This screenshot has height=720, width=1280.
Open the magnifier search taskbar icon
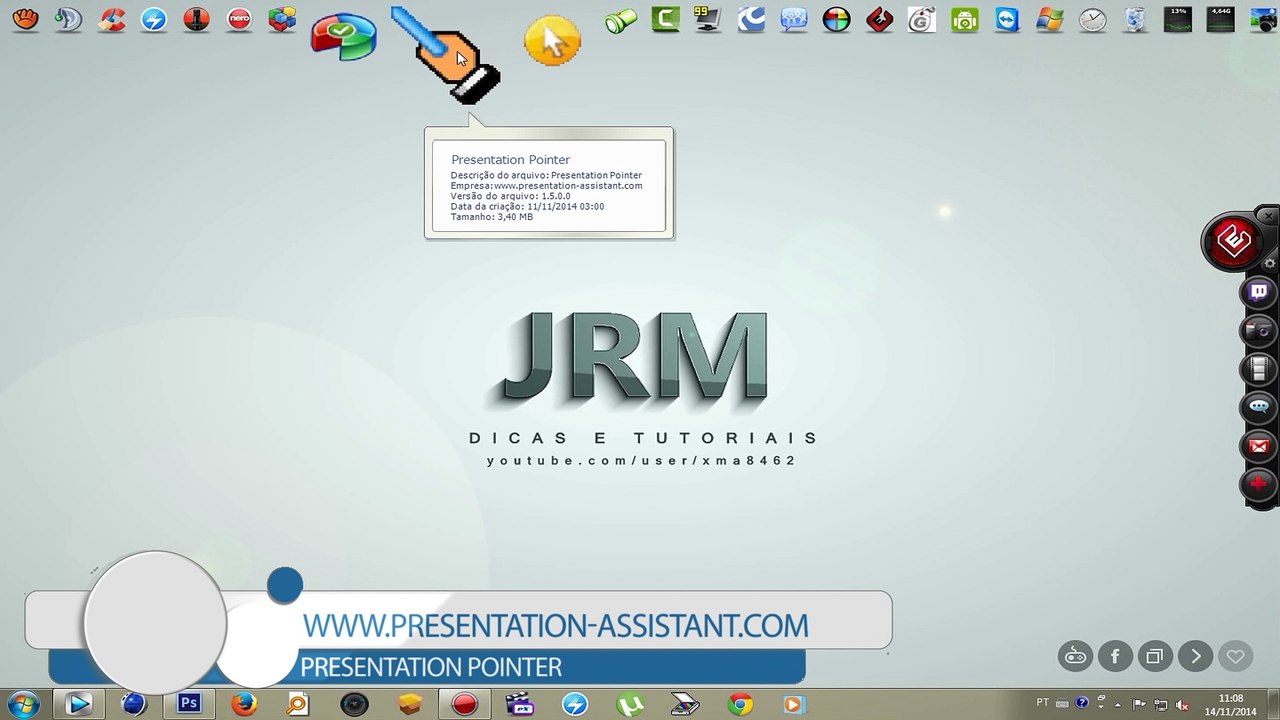[x=299, y=704]
